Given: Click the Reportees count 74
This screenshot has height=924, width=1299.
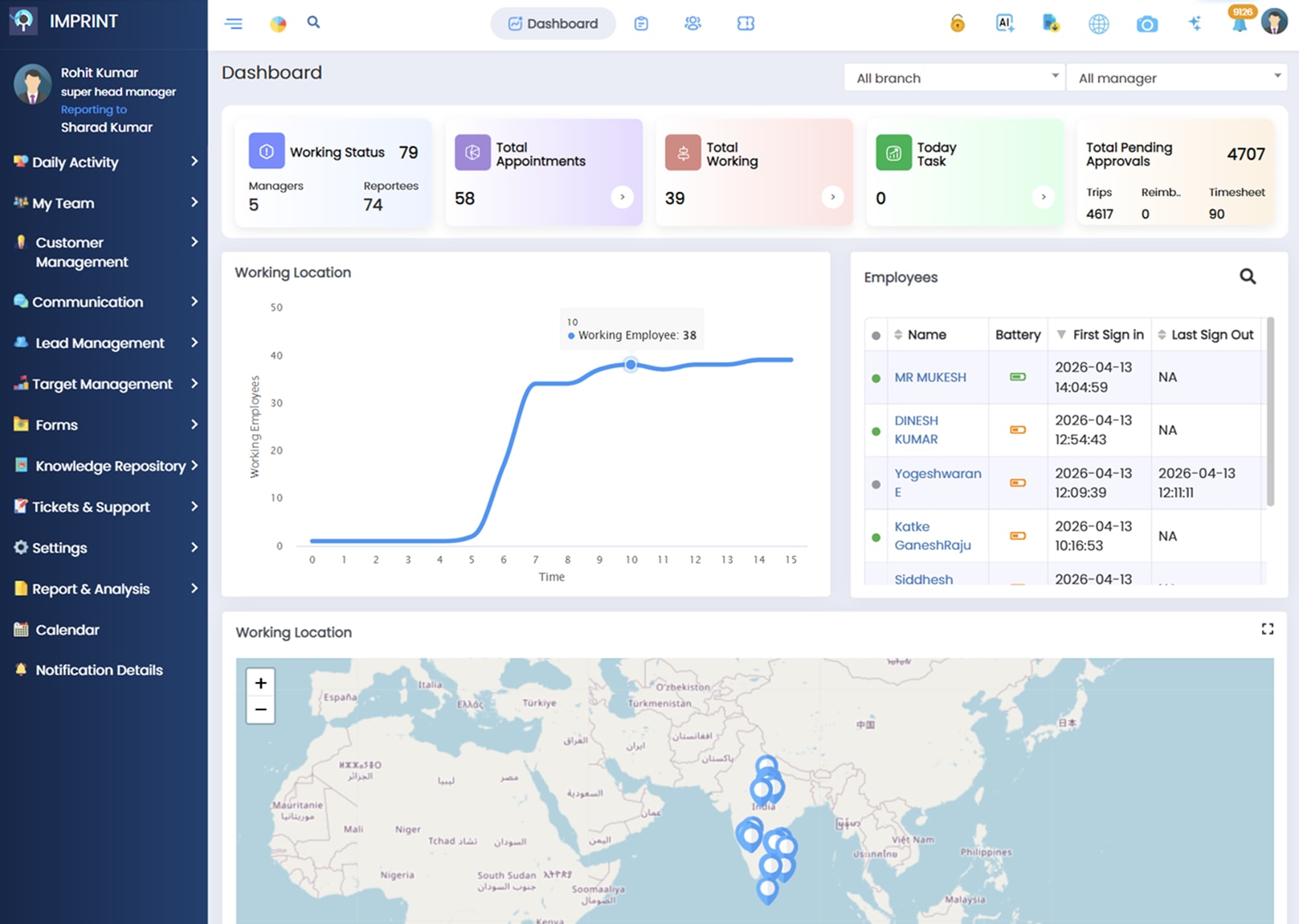Looking at the screenshot, I should pyautogui.click(x=373, y=205).
